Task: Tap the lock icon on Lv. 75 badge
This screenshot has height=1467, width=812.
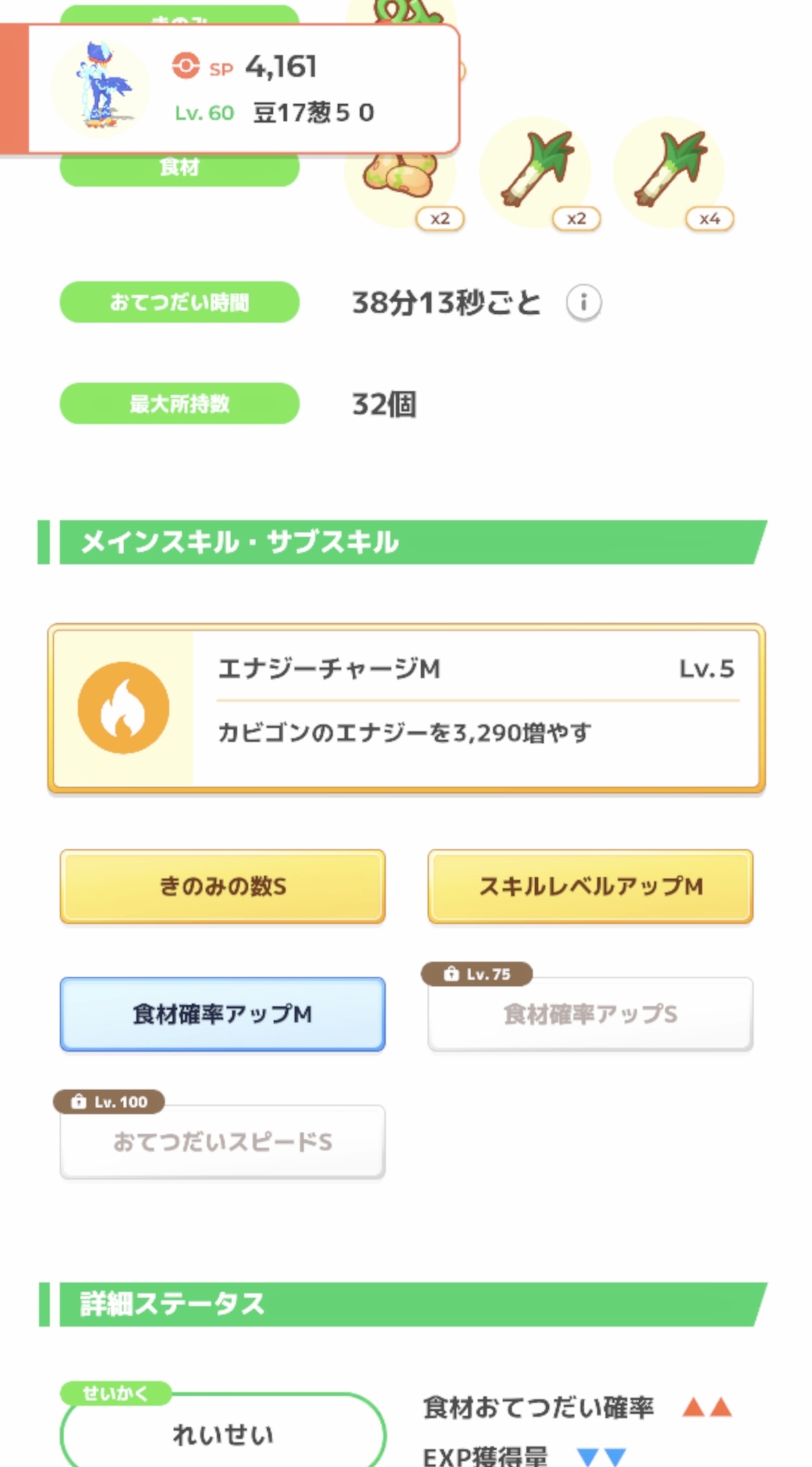Action: (x=451, y=973)
